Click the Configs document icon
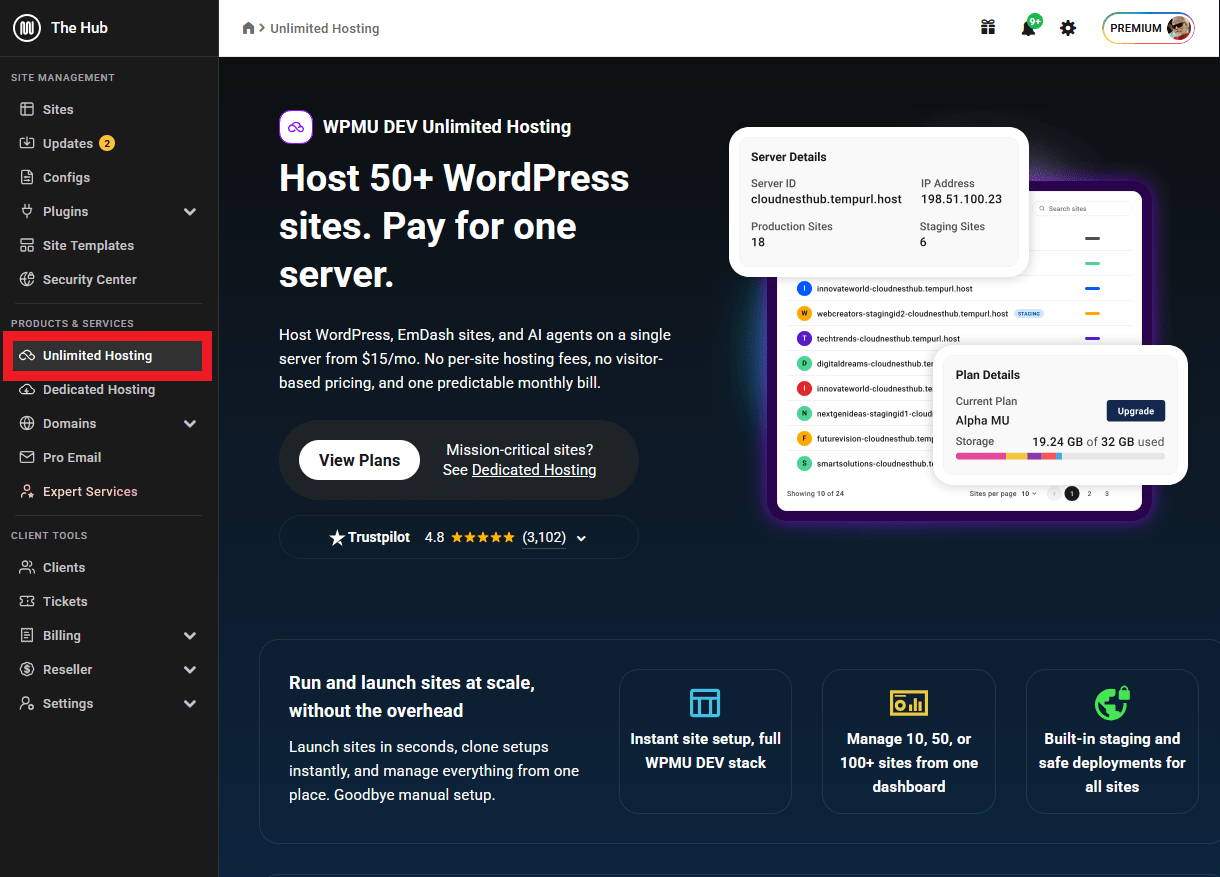This screenshot has height=877, width=1220. click(x=27, y=177)
